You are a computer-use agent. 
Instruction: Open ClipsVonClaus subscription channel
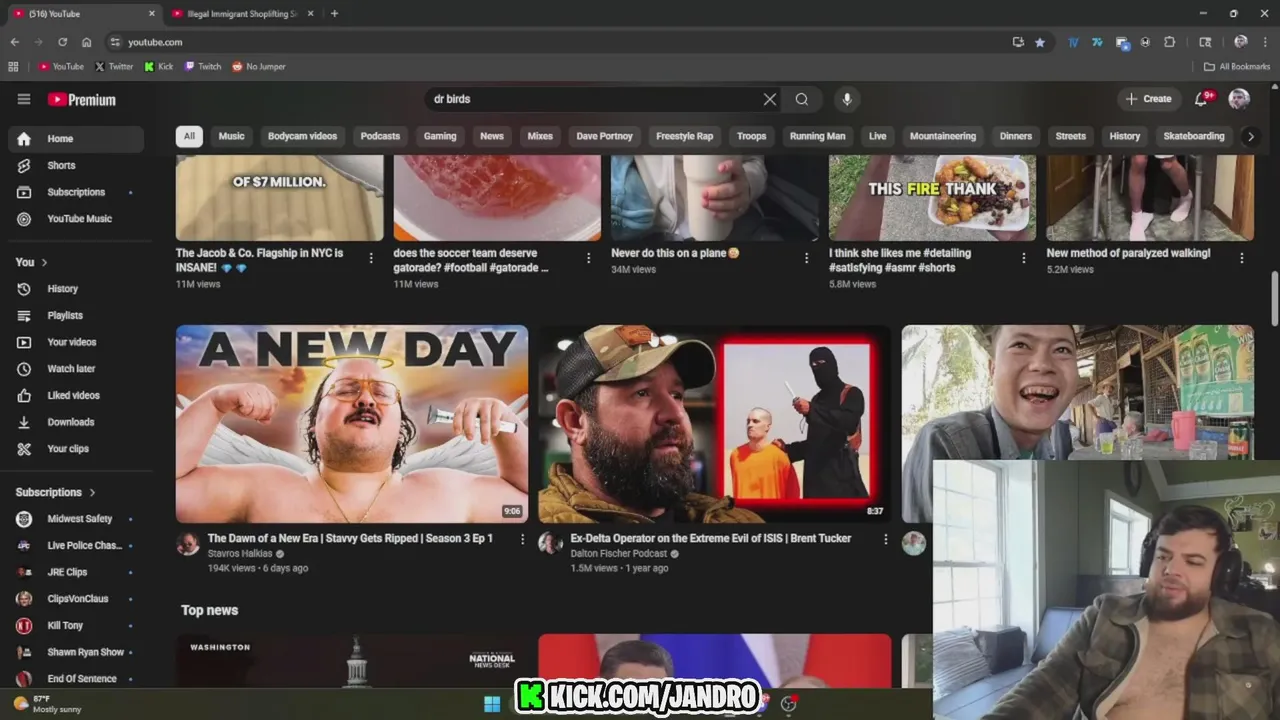(x=76, y=599)
